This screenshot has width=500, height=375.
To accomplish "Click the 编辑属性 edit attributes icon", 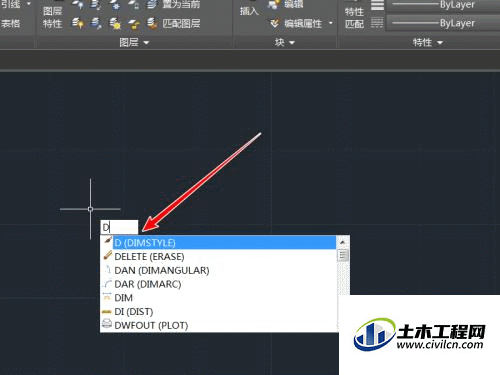I will pos(275,23).
